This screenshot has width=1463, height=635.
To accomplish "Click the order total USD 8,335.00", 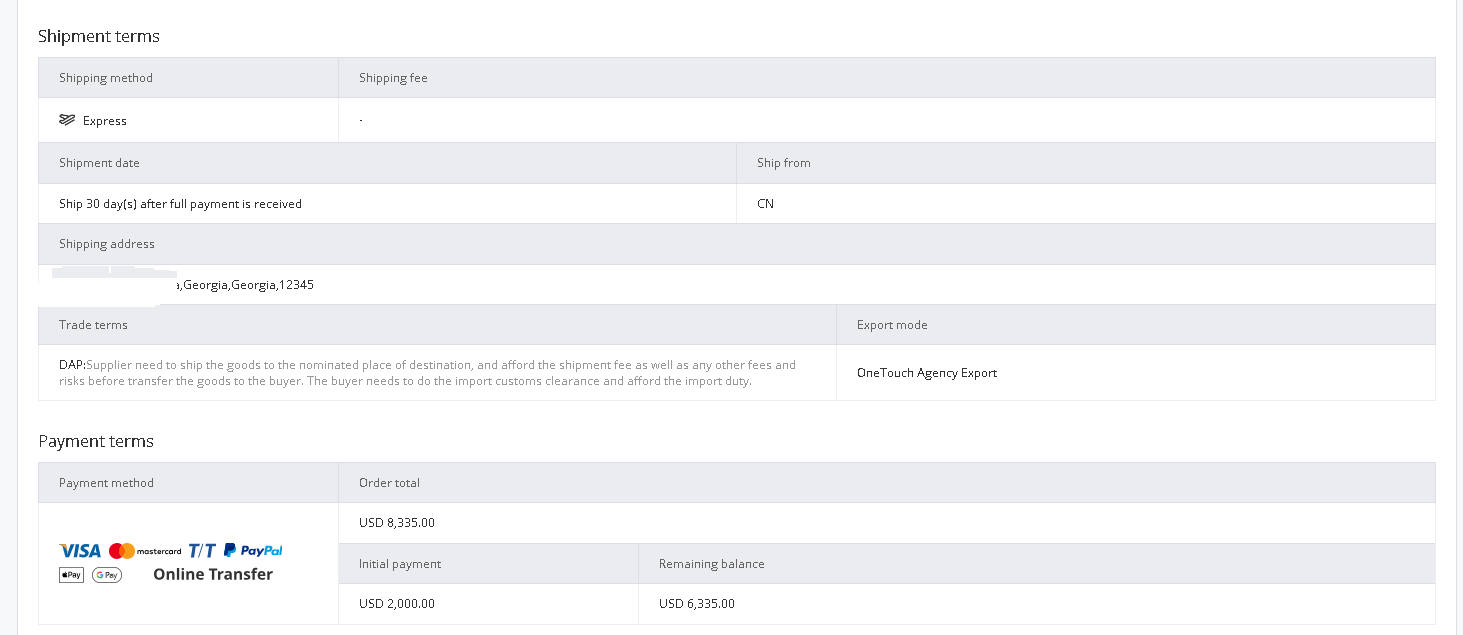I will tap(397, 523).
